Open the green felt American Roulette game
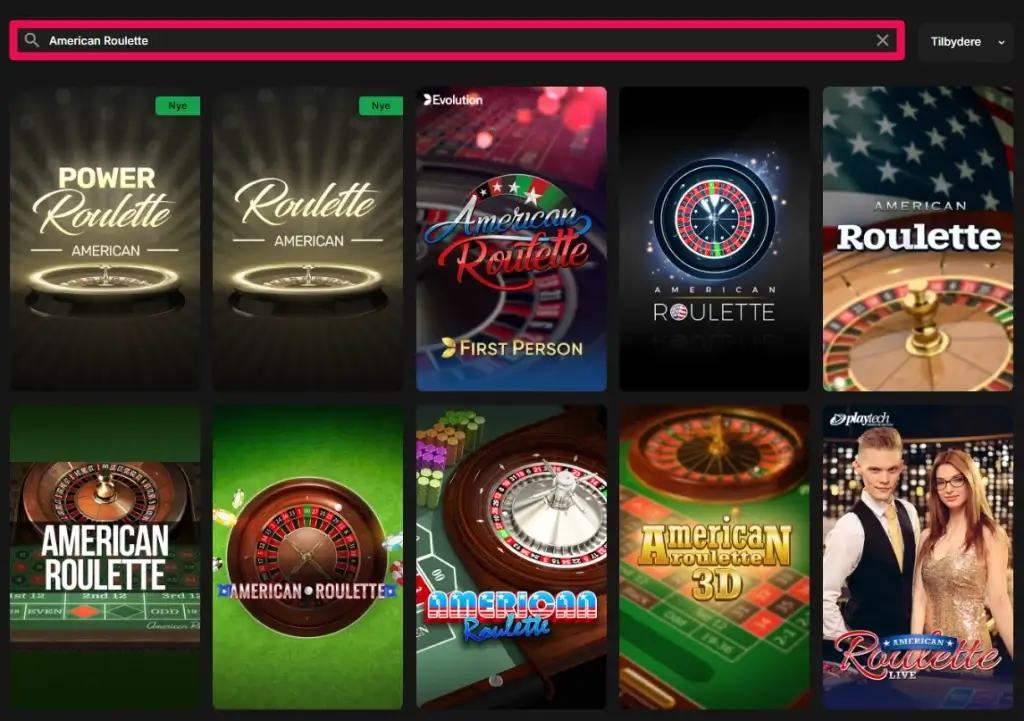 308,557
